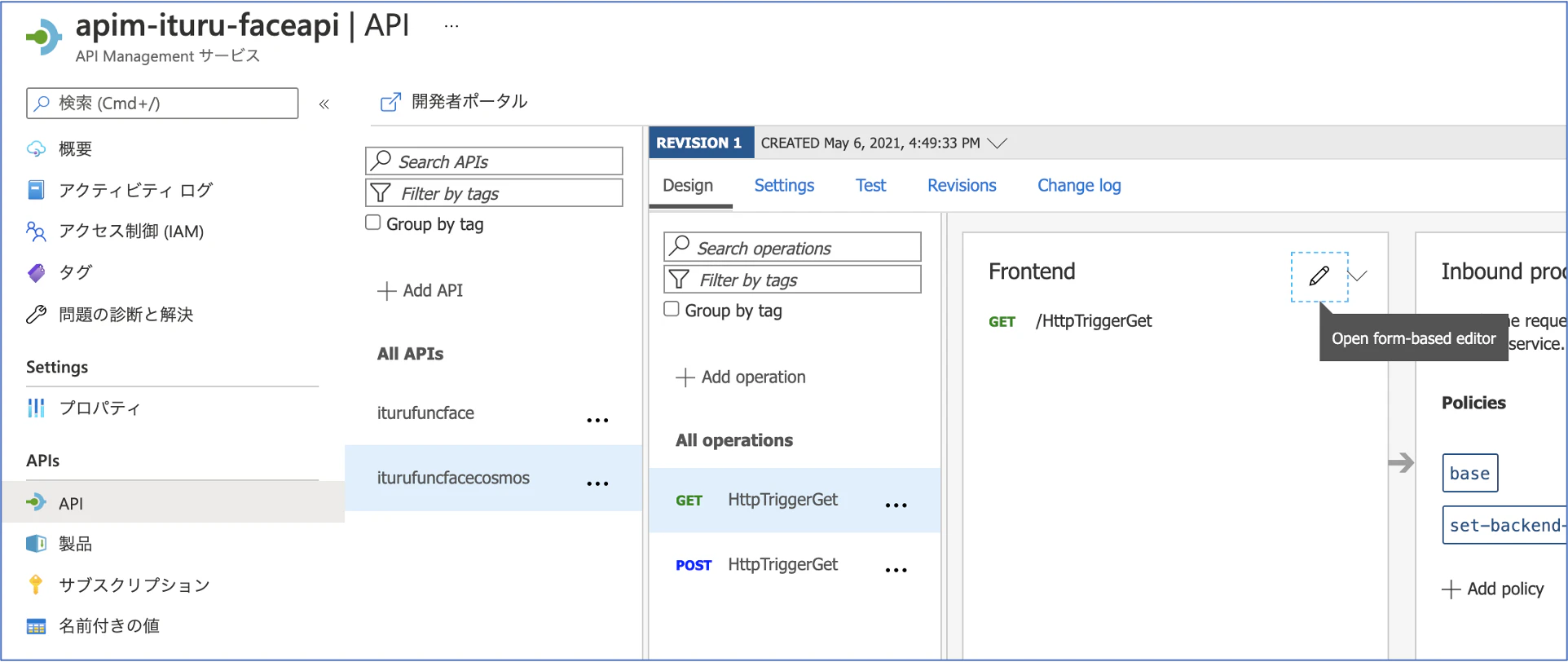Click the funnel icon in the APIs tag filter
Image resolution: width=1568 pixels, height=662 pixels.
(381, 193)
